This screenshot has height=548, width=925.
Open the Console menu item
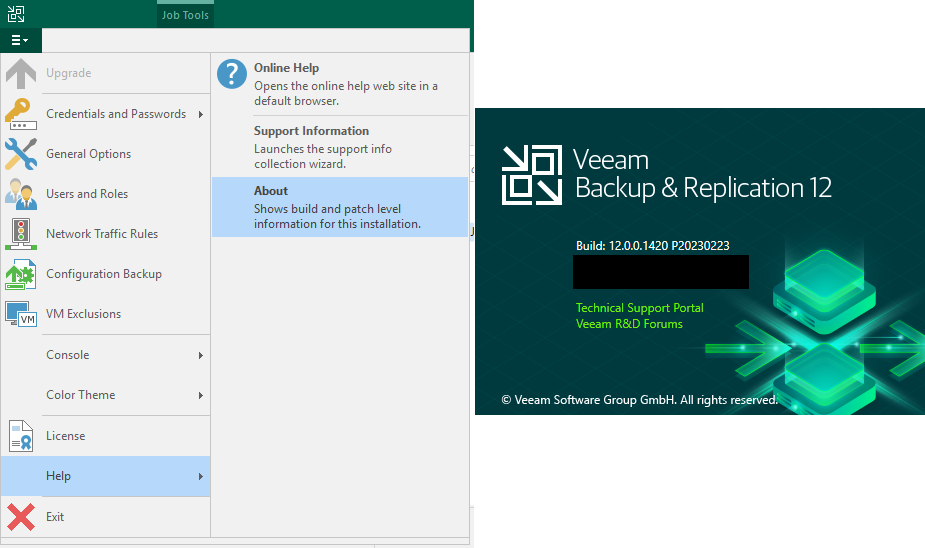coord(106,355)
